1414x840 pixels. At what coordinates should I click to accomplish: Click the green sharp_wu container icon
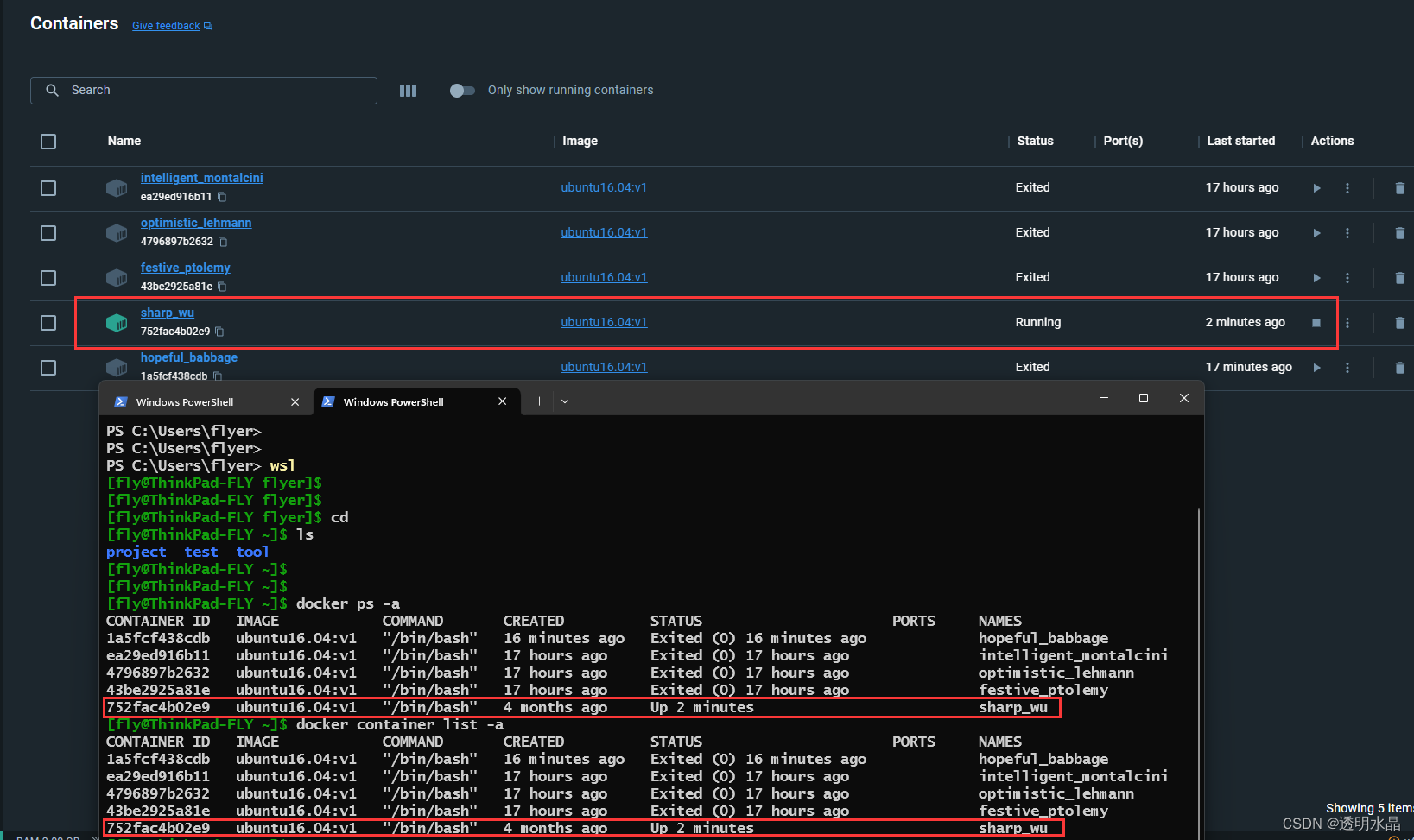[x=117, y=323]
